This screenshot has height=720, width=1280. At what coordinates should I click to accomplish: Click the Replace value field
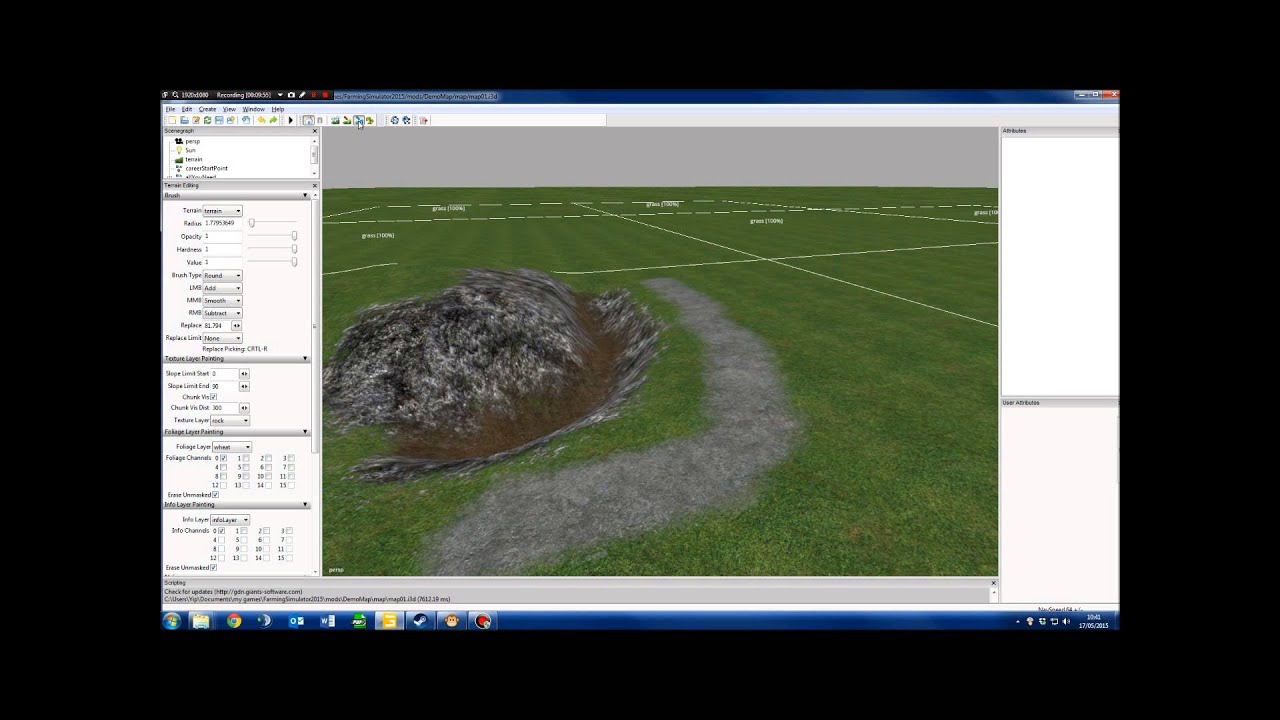[x=217, y=326]
